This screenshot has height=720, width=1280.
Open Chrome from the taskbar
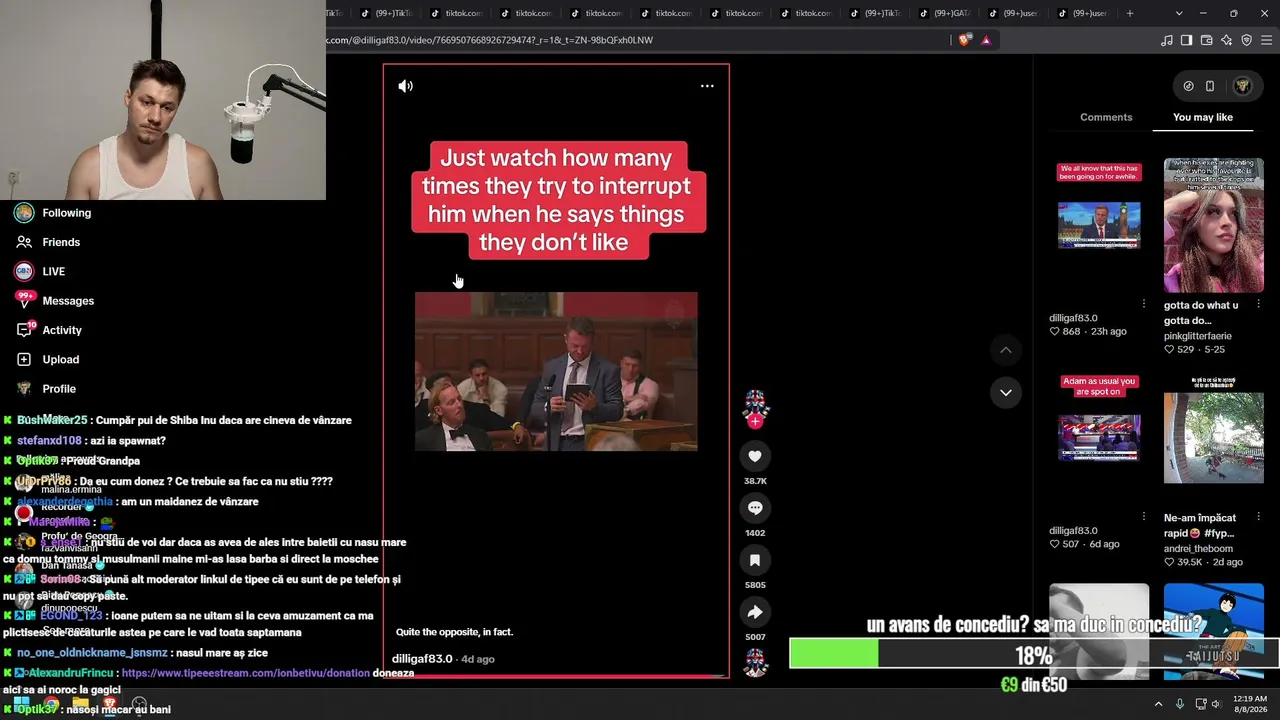point(51,704)
